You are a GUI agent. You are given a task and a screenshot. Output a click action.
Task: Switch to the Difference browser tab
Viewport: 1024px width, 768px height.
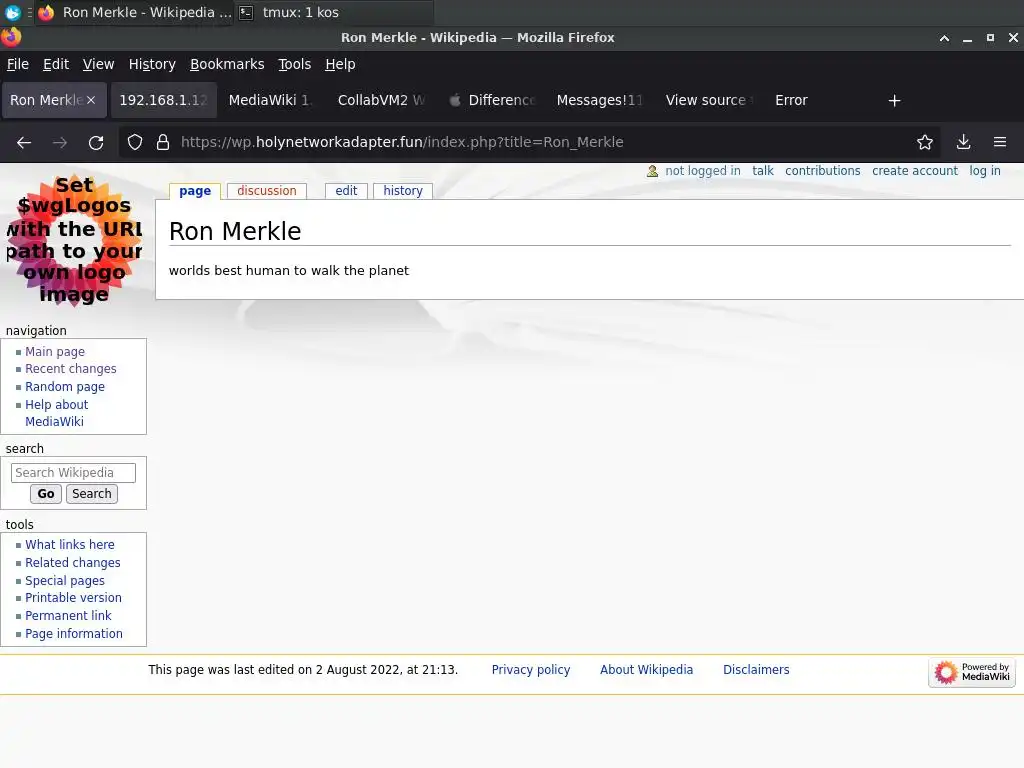(491, 100)
